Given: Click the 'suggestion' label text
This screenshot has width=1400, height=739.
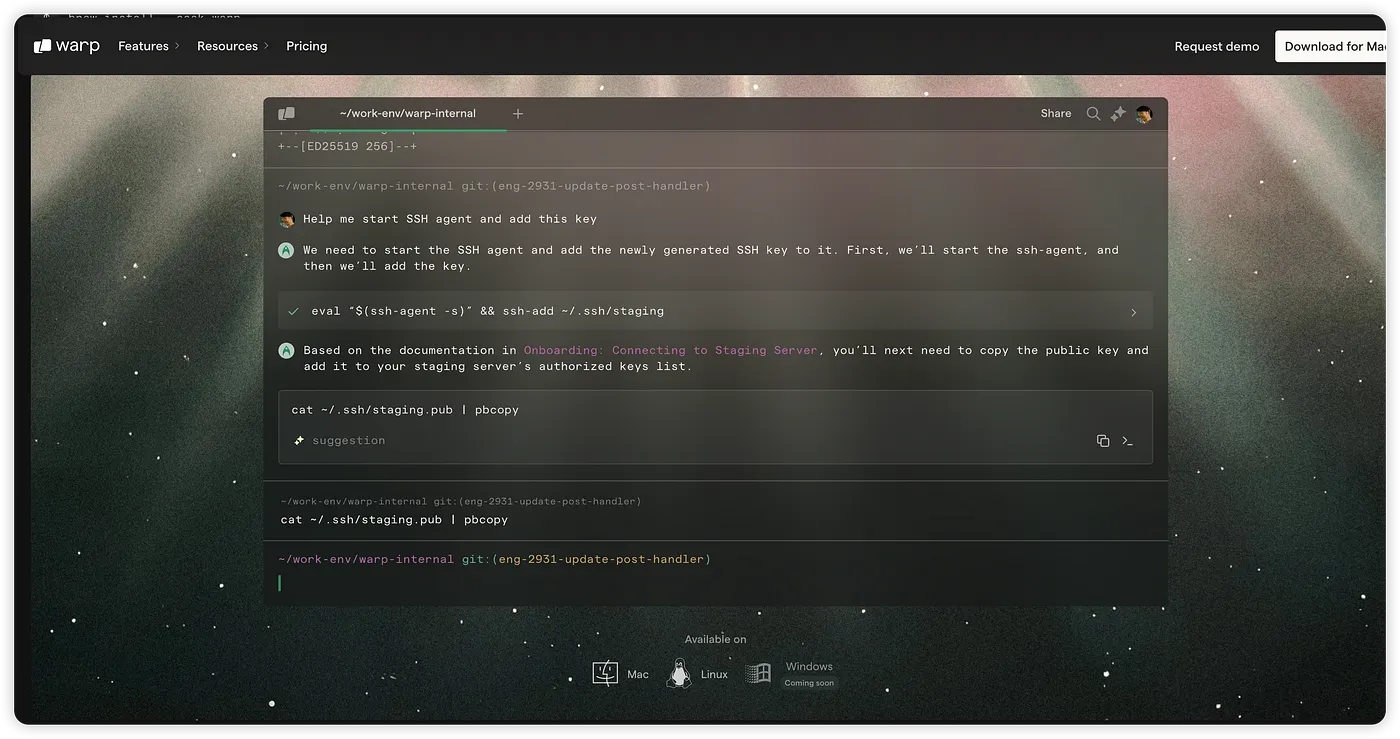Looking at the screenshot, I should tap(348, 440).
